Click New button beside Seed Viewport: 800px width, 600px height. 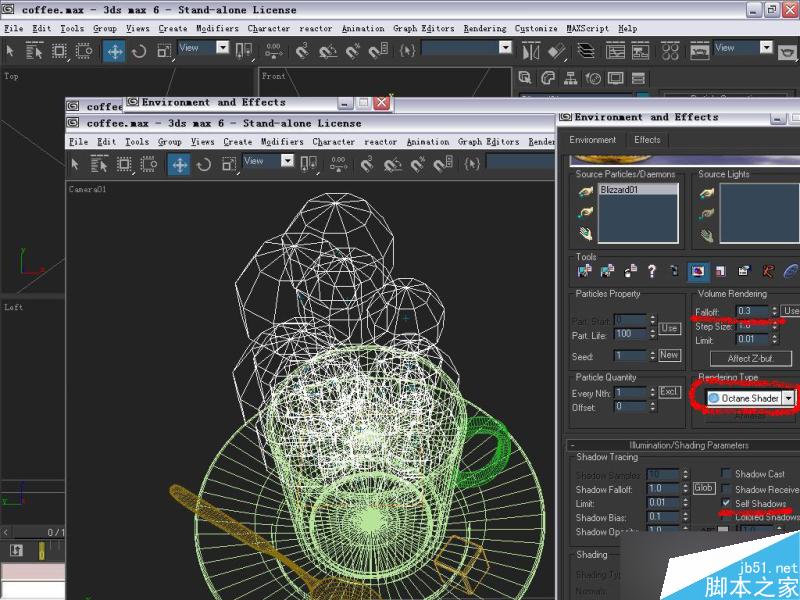tap(669, 355)
